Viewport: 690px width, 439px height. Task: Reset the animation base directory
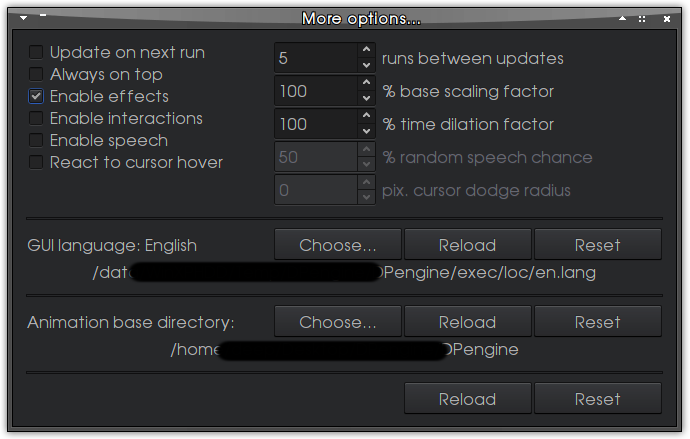(597, 322)
